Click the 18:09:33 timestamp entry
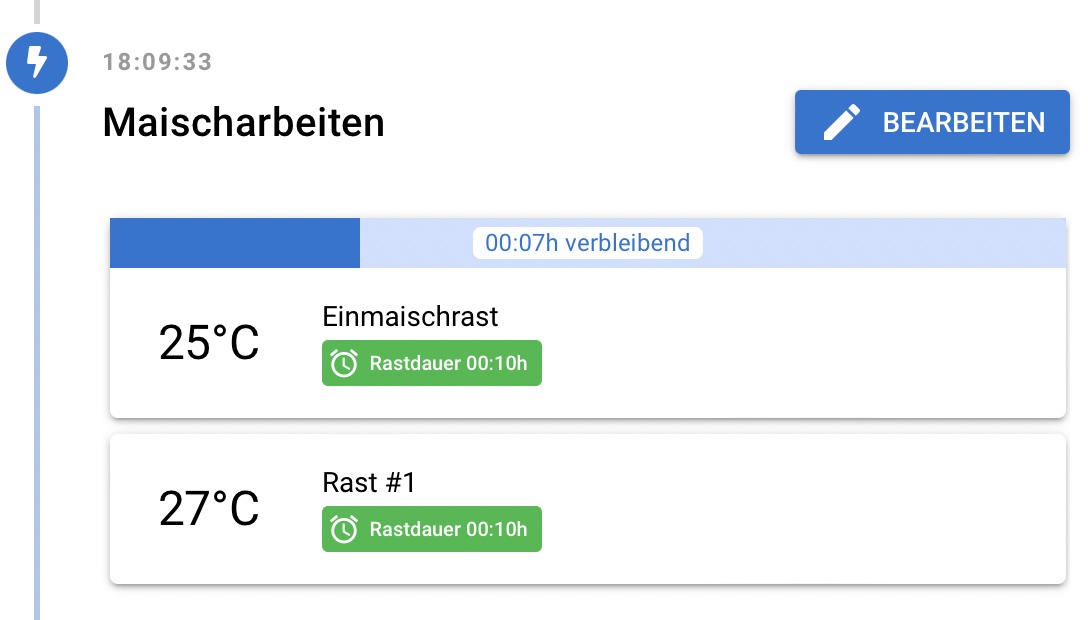Viewport: 1088px width, 620px height. [x=155, y=61]
